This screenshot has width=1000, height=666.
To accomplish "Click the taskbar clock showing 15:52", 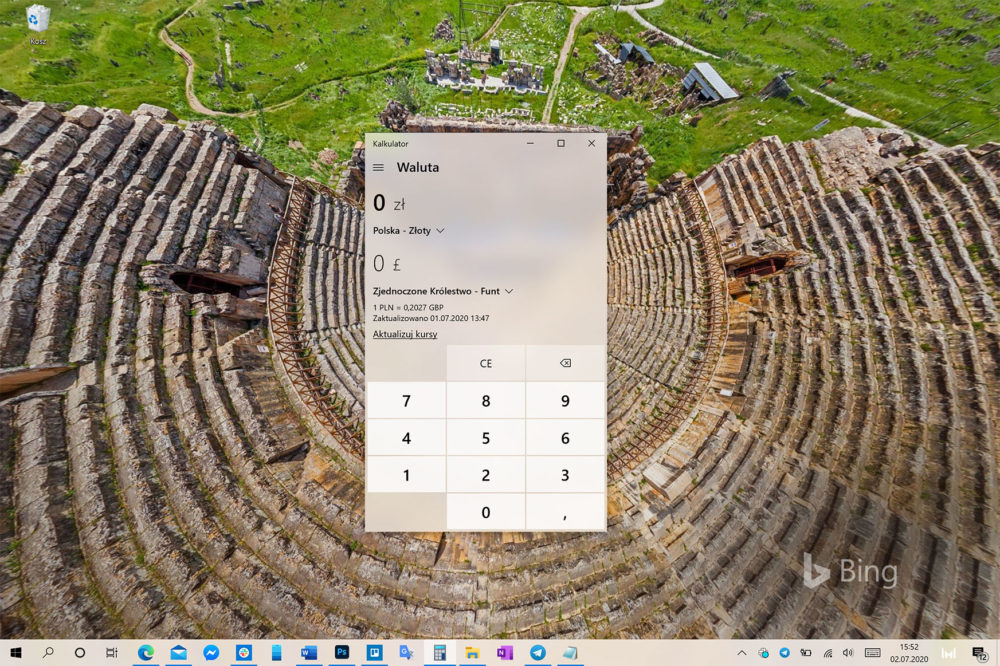I will pos(909,653).
